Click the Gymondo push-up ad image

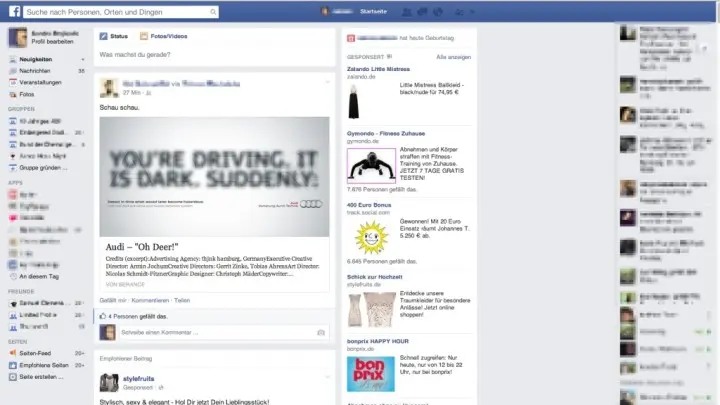coord(371,165)
